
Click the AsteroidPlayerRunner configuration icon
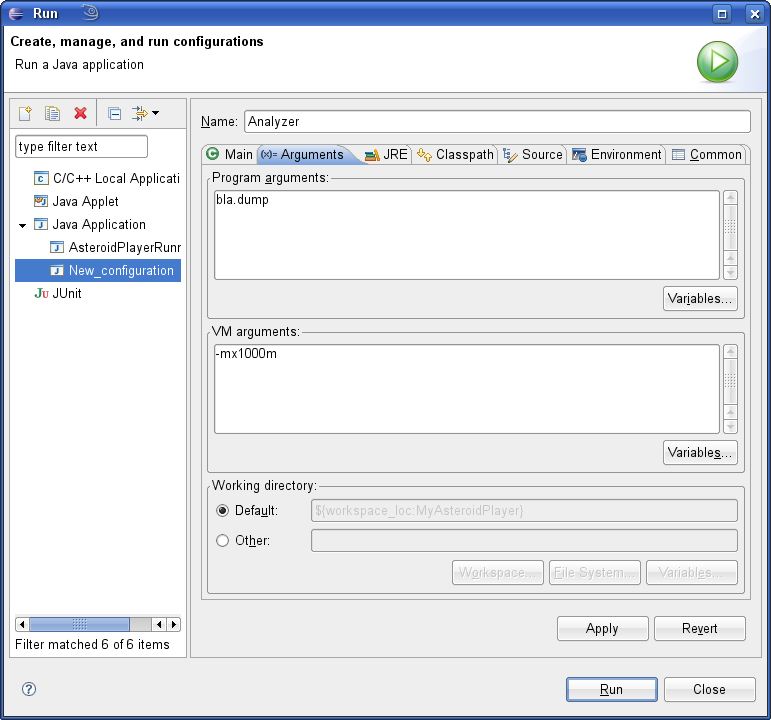point(57,247)
